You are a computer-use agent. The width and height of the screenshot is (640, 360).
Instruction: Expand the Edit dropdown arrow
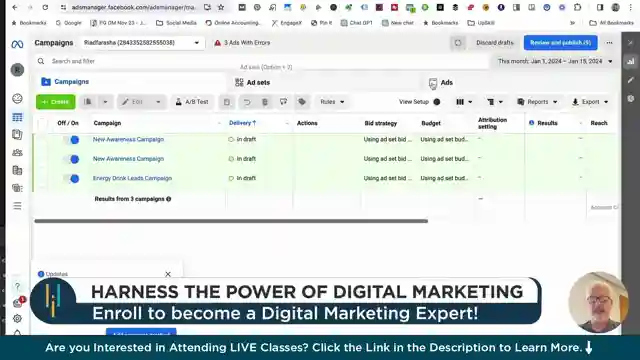coord(158,102)
